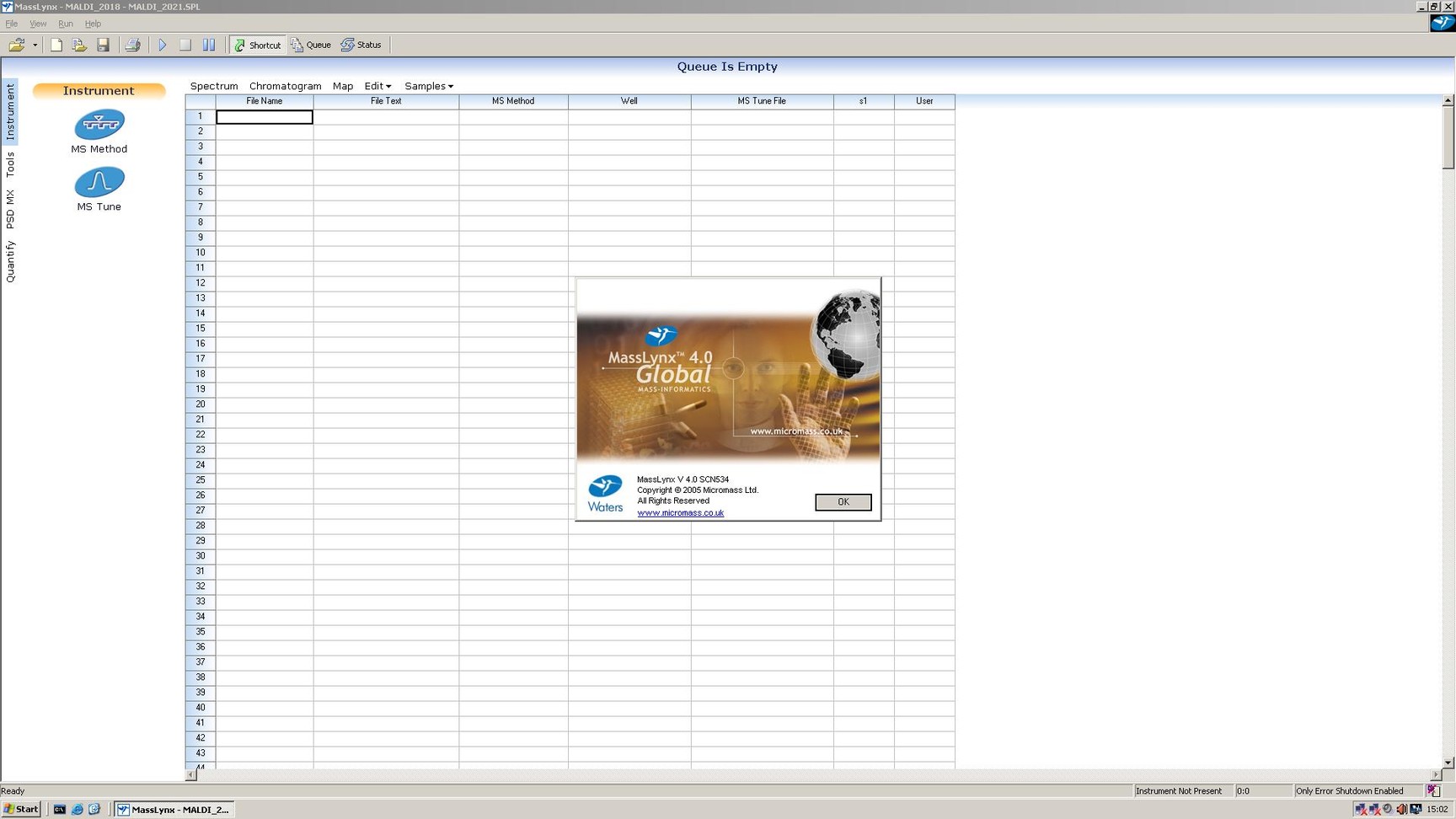1456x819 pixels.
Task: Open the www.micromass.co.uk link
Action: pos(679,512)
